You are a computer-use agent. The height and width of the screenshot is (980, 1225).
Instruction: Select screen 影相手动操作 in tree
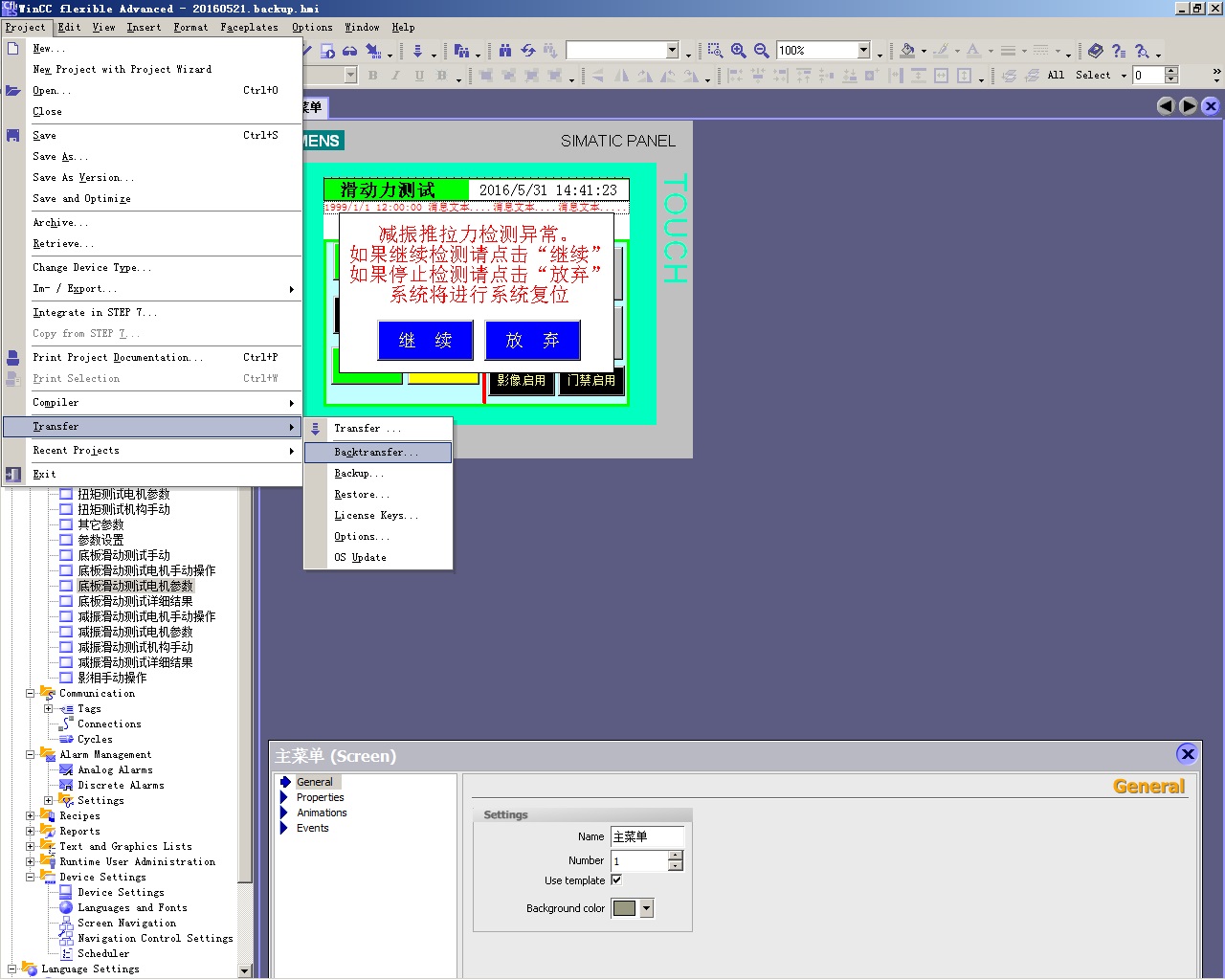112,678
